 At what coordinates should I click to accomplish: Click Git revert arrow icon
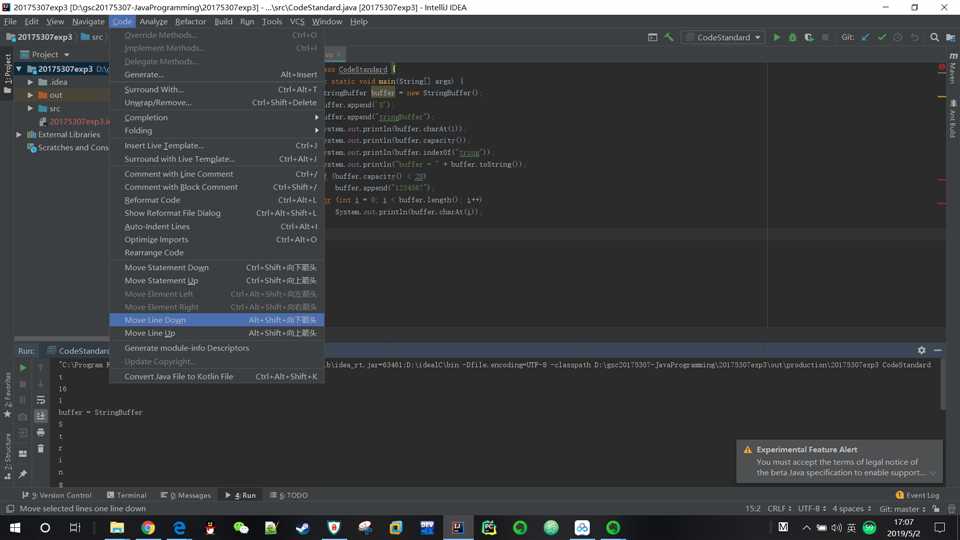pos(915,37)
